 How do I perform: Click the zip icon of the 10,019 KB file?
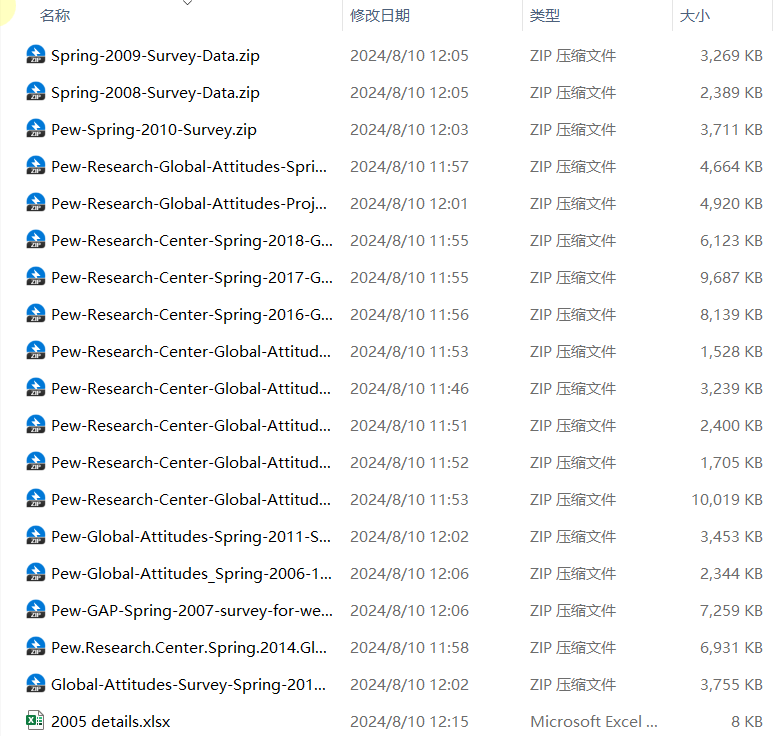[x=35, y=499]
